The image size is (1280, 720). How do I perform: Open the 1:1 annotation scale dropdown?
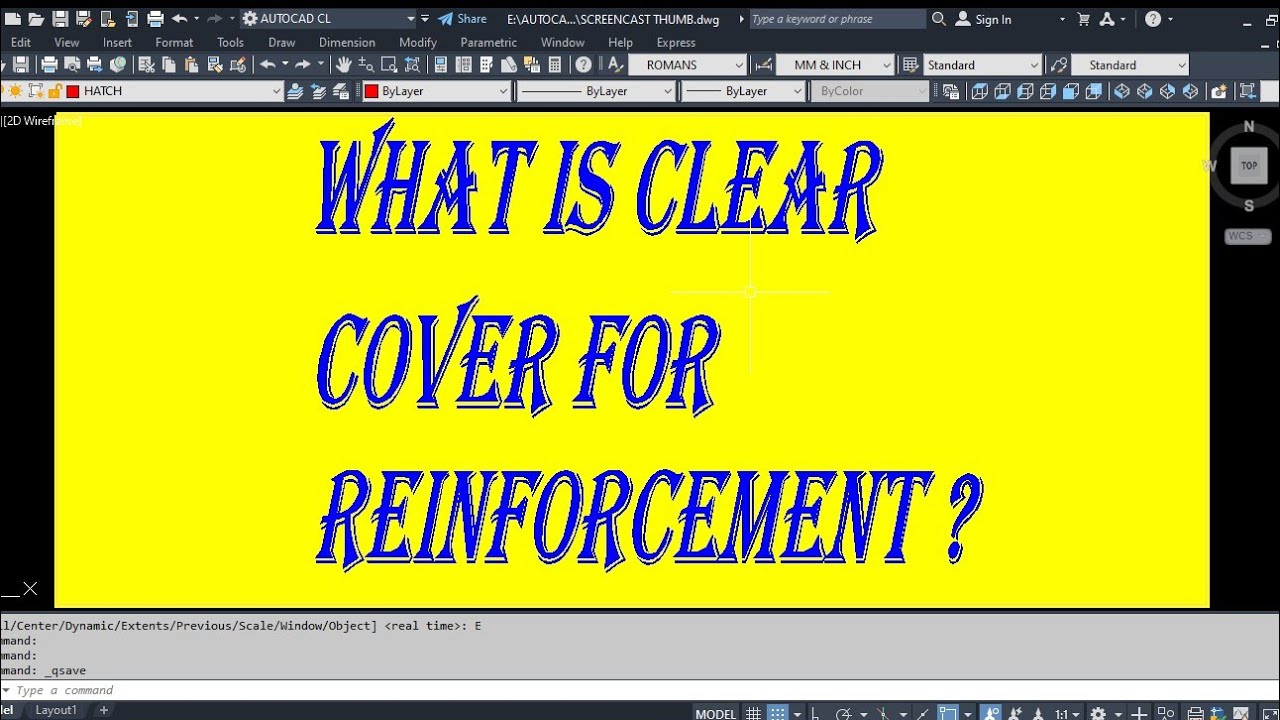tap(1068, 713)
